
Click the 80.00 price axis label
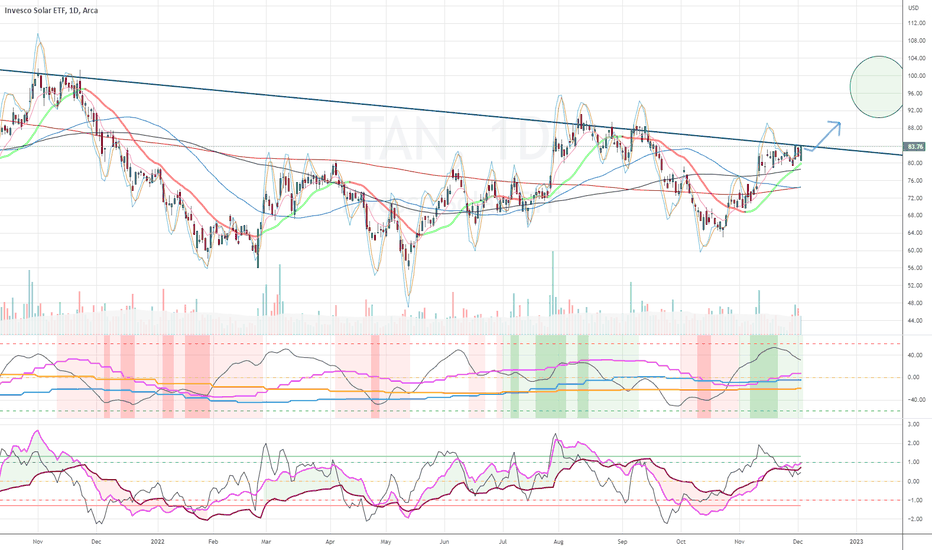[x=915, y=163]
